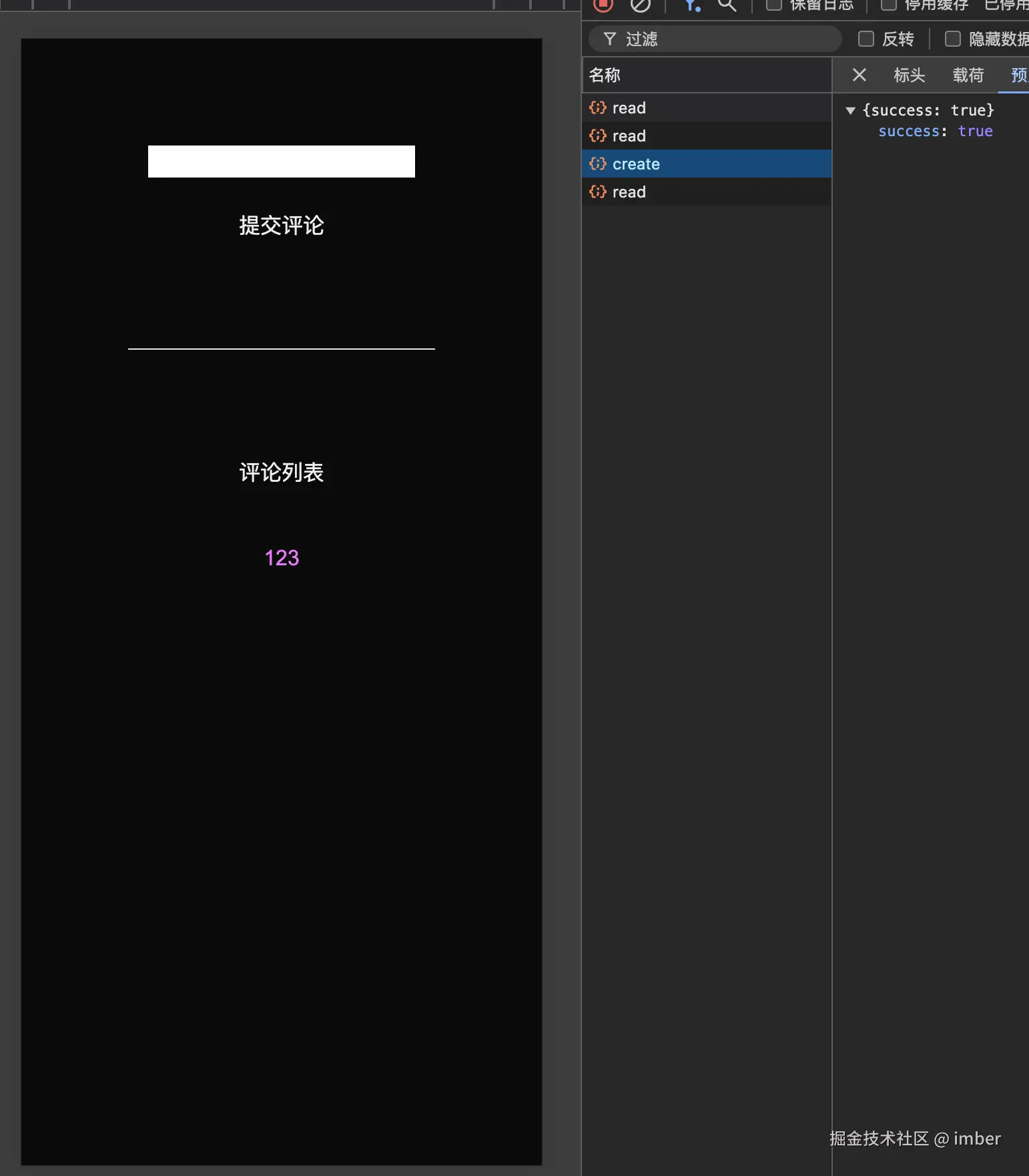
Task: Select the last read request
Action: tap(707, 192)
